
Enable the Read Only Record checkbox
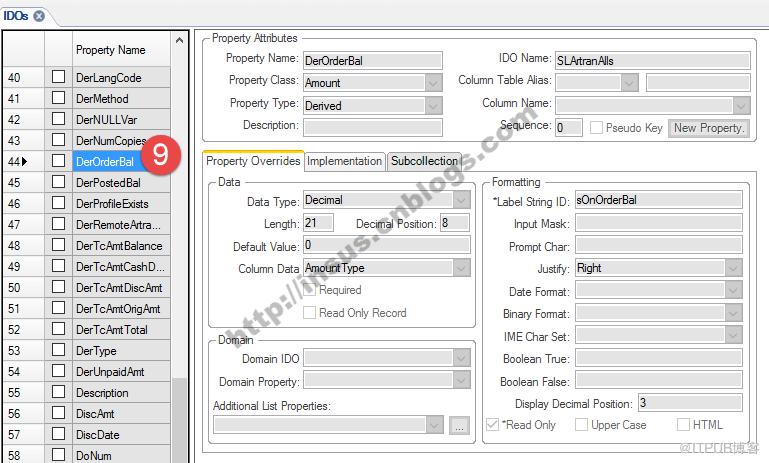tap(309, 312)
